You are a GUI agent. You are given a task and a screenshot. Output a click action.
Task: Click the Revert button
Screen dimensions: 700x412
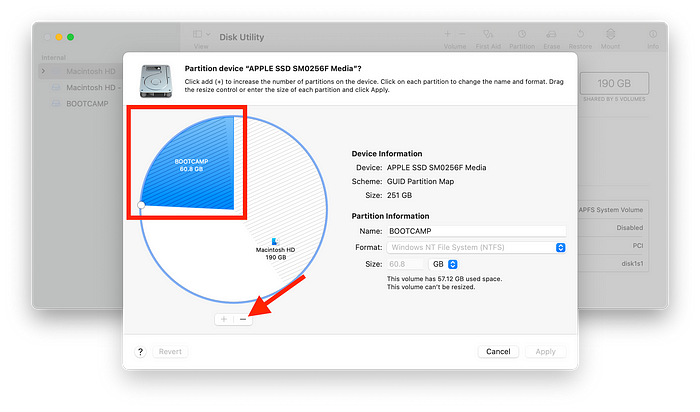[x=170, y=352]
